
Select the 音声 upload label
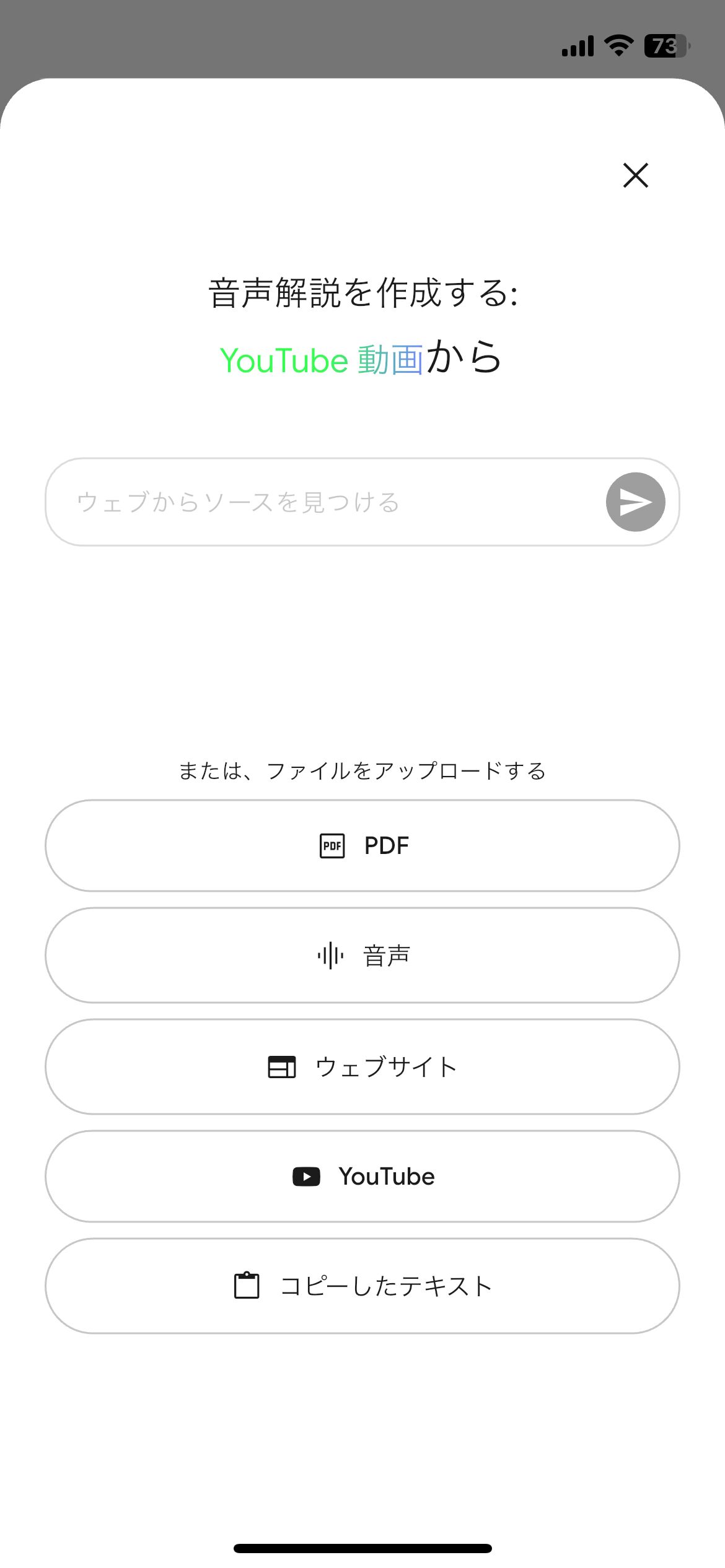pyautogui.click(x=387, y=956)
